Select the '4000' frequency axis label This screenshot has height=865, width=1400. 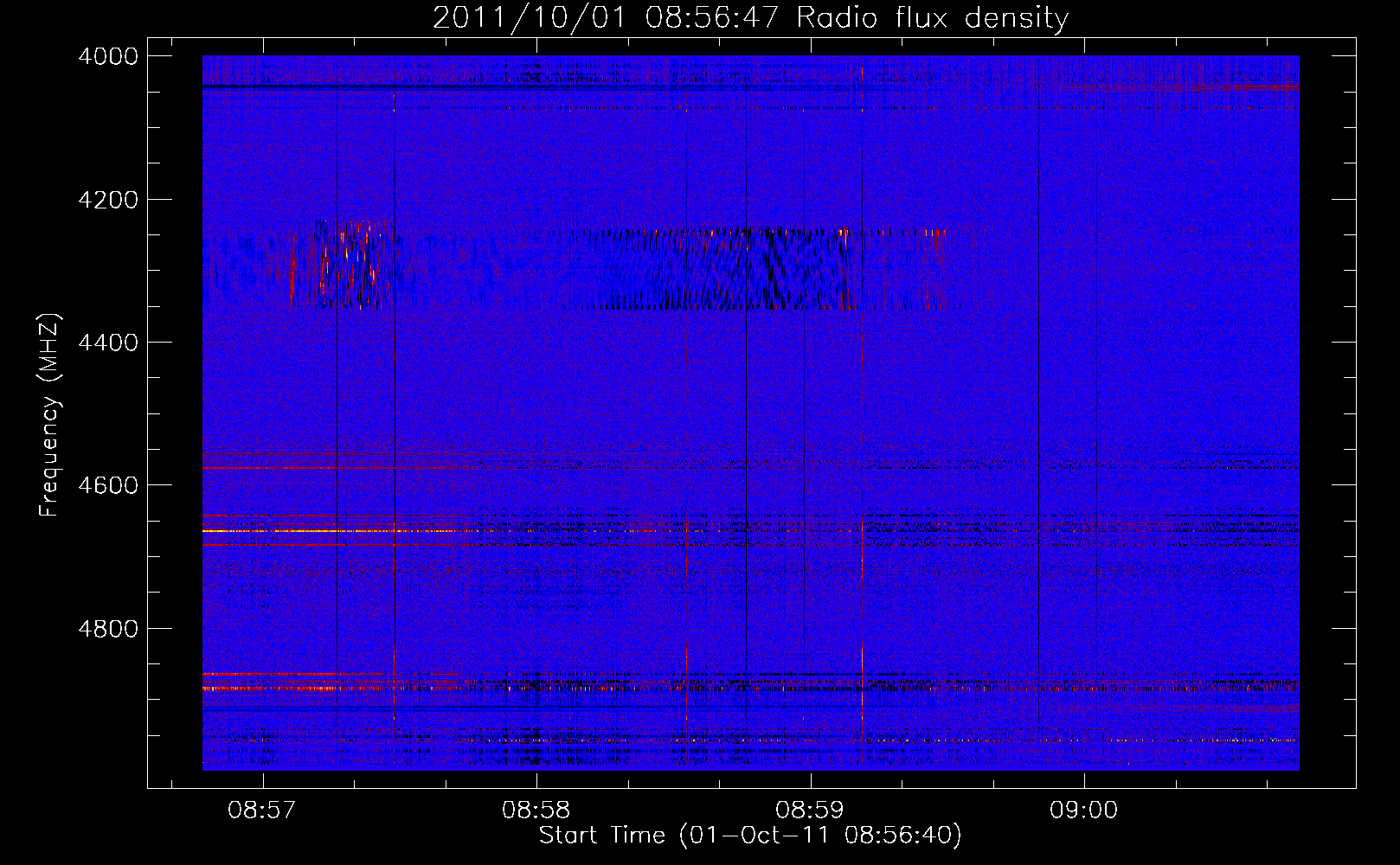coord(108,56)
